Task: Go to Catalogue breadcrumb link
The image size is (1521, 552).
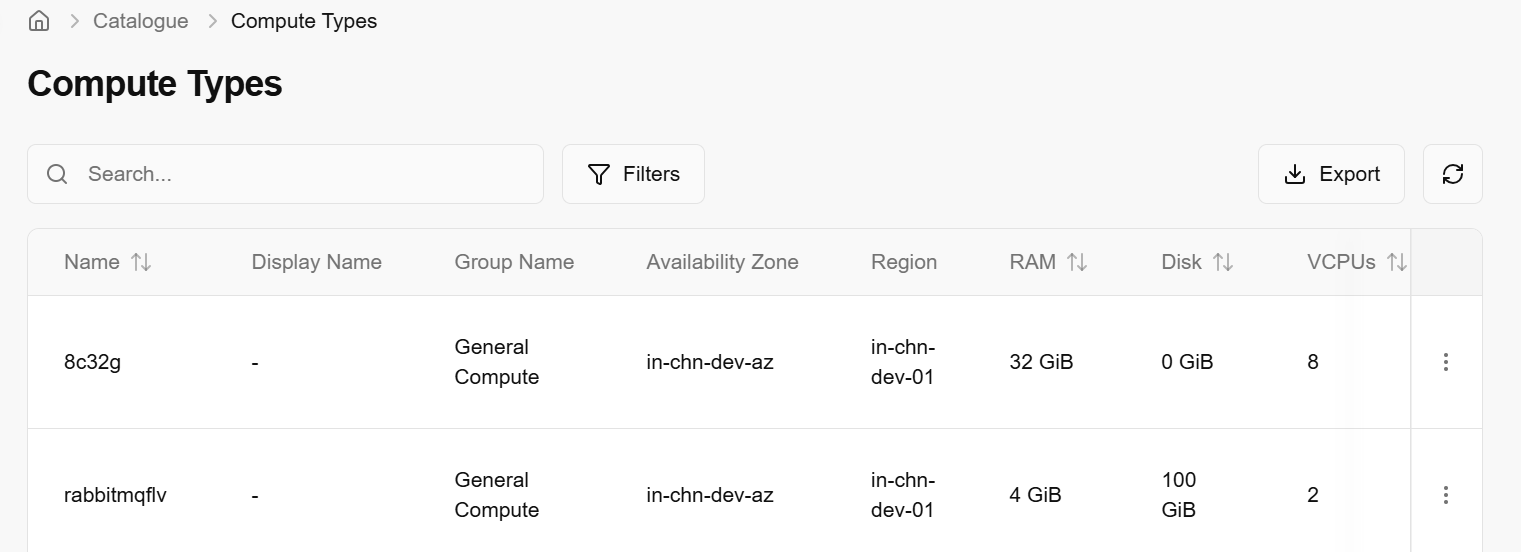Action: 141,21
